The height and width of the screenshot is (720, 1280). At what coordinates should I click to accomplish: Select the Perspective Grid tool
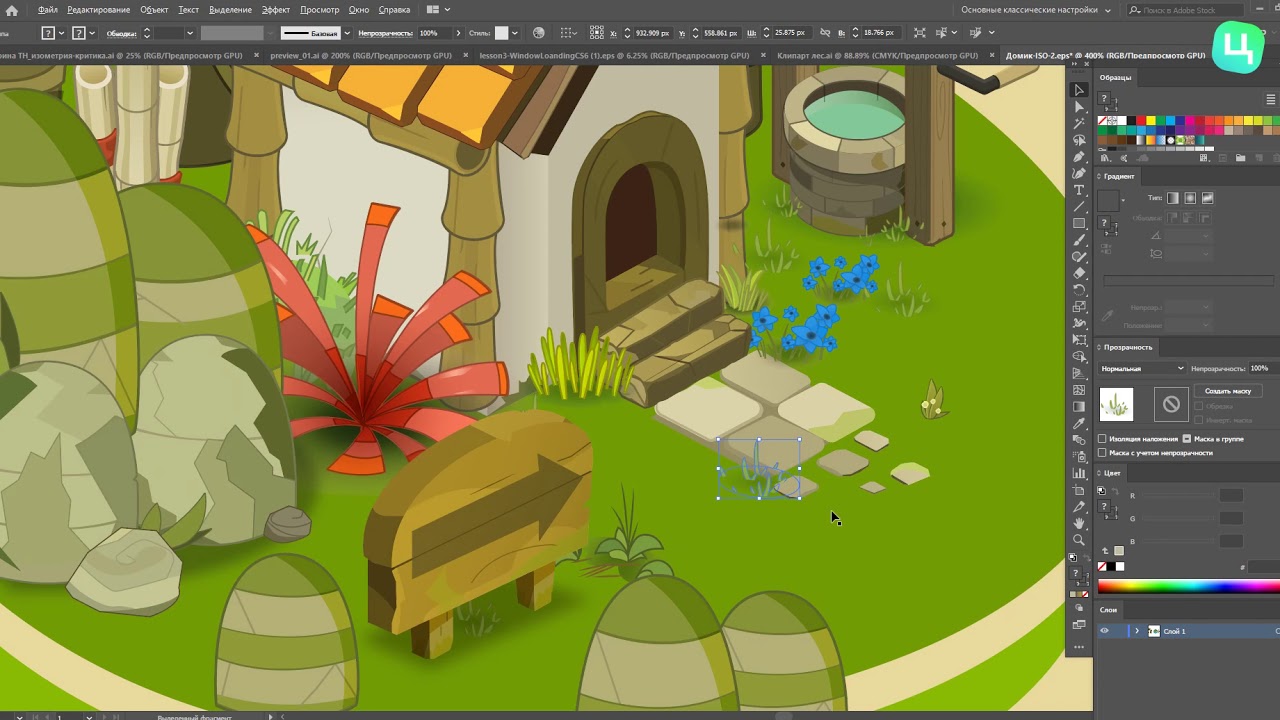tap(1079, 373)
